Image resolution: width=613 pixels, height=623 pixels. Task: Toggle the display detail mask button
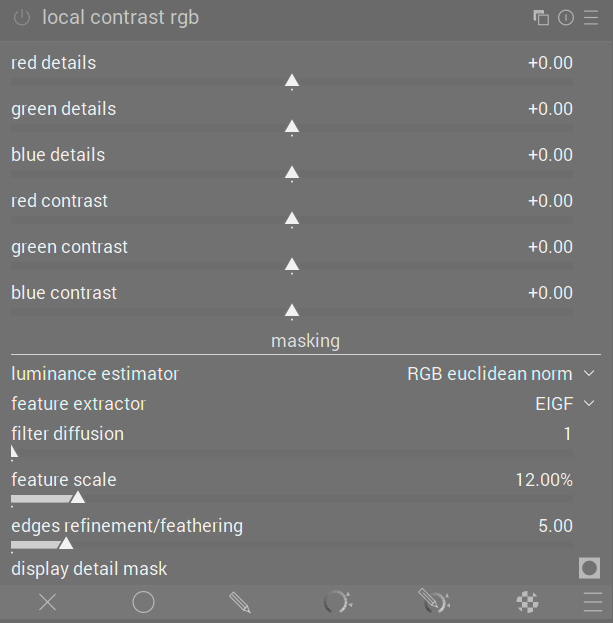click(x=589, y=568)
